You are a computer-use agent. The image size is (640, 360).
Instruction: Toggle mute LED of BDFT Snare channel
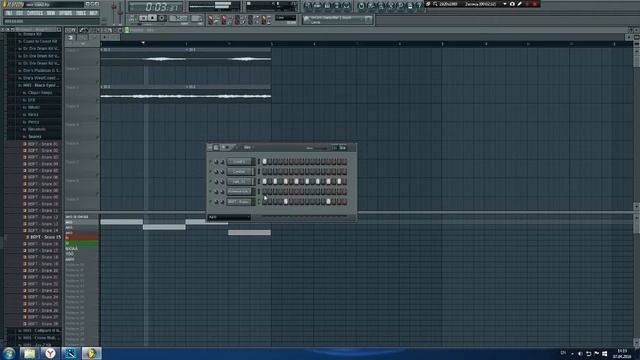tap(211, 202)
